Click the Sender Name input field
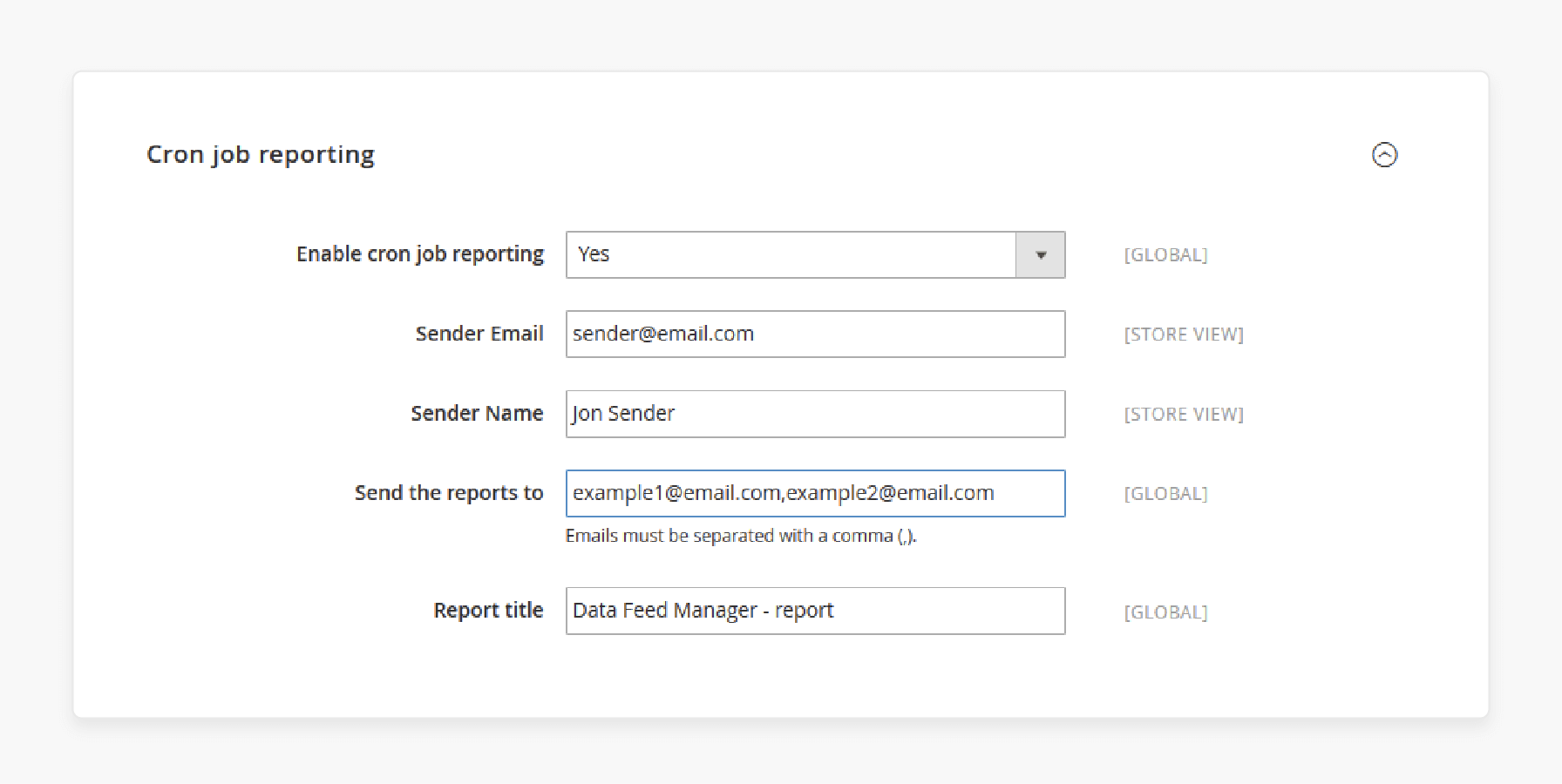 pos(815,414)
